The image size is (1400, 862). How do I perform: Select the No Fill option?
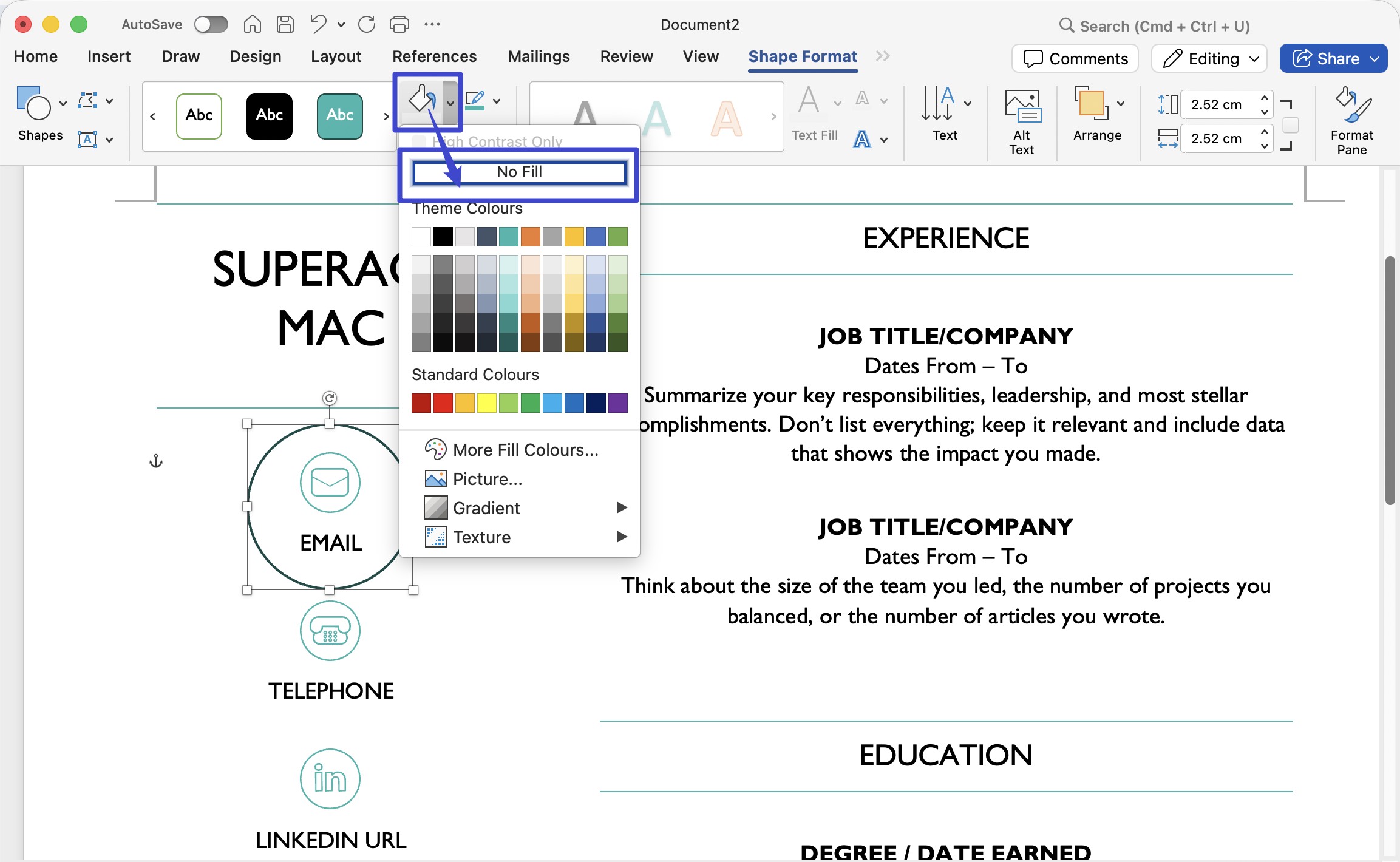point(519,172)
